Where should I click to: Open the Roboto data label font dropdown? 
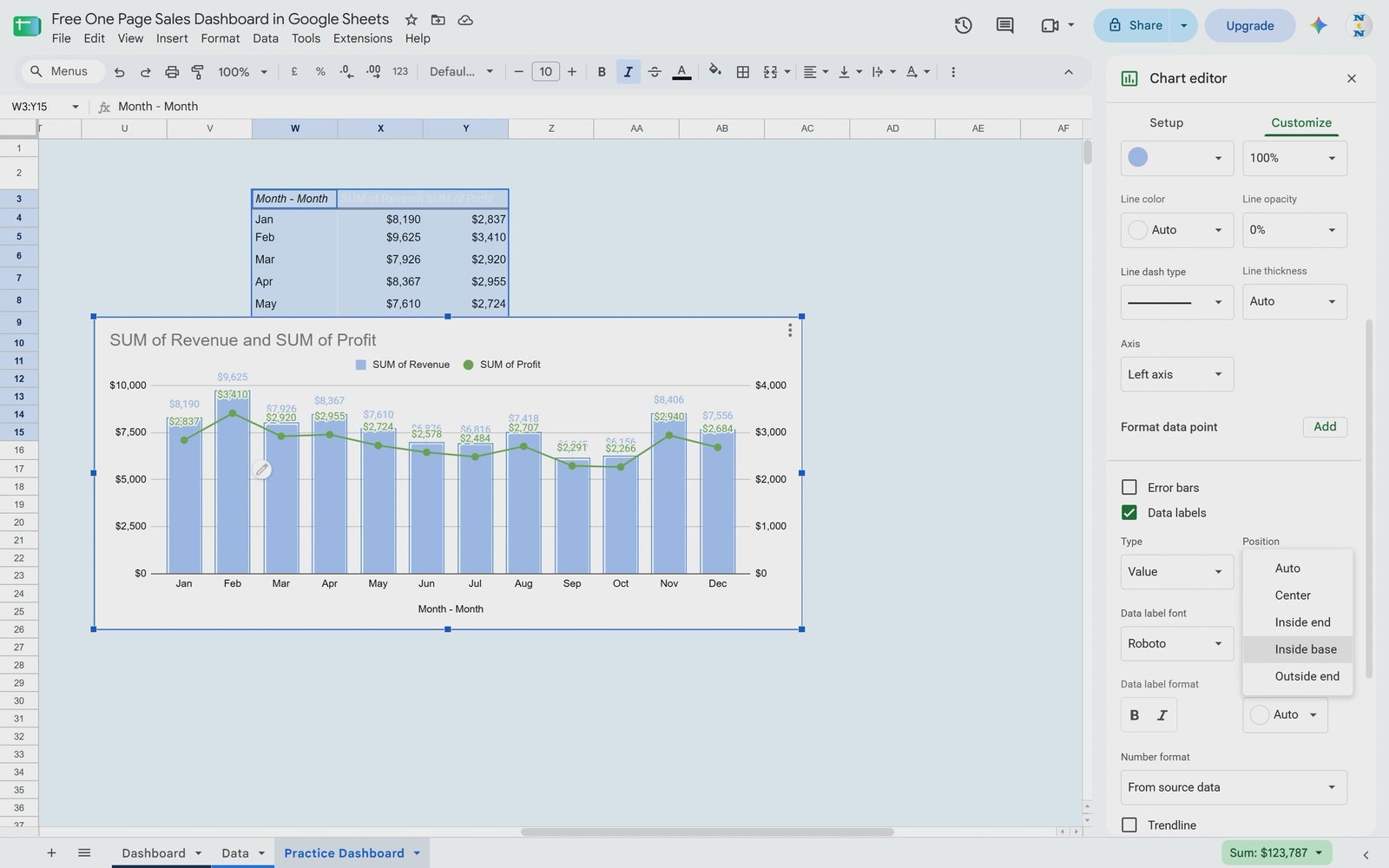[x=1177, y=644]
